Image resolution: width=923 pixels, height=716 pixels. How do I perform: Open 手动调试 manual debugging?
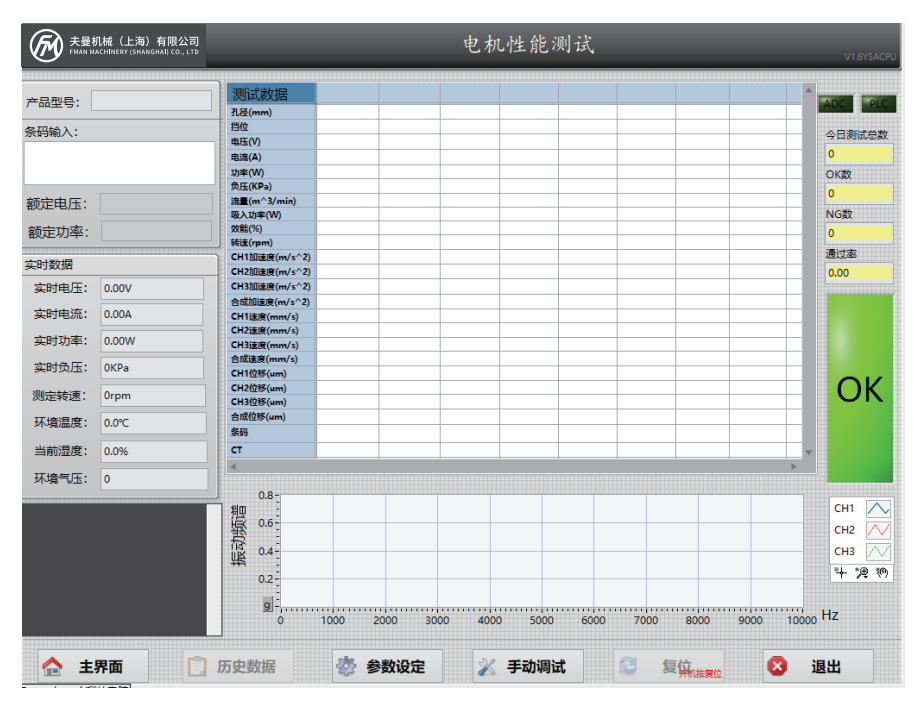(x=528, y=667)
